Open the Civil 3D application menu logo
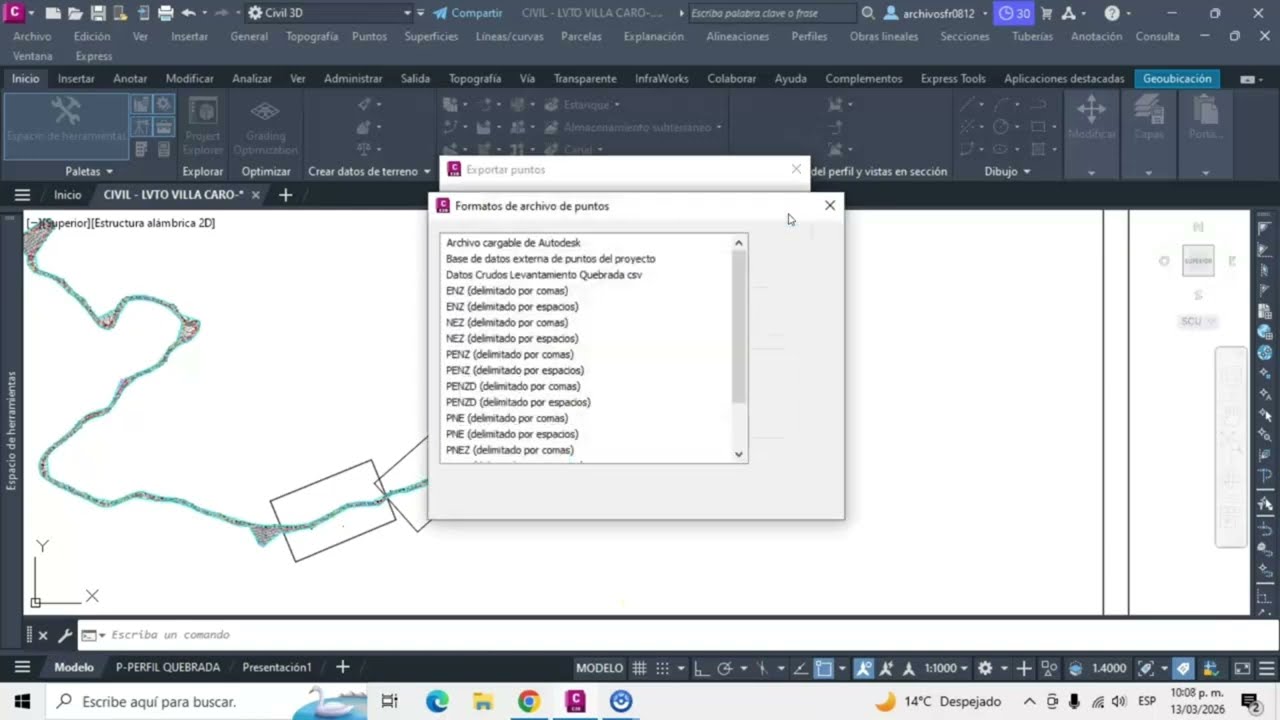 click(x=16, y=13)
